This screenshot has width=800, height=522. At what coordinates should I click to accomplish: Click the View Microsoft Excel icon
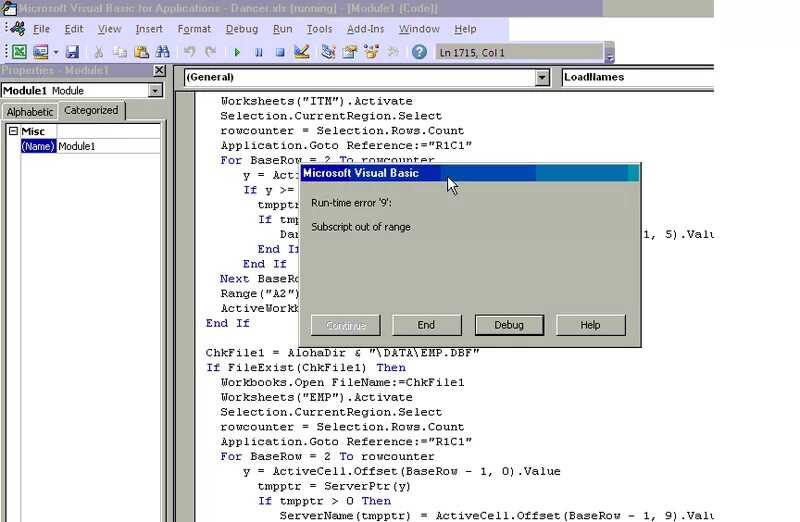point(19,52)
